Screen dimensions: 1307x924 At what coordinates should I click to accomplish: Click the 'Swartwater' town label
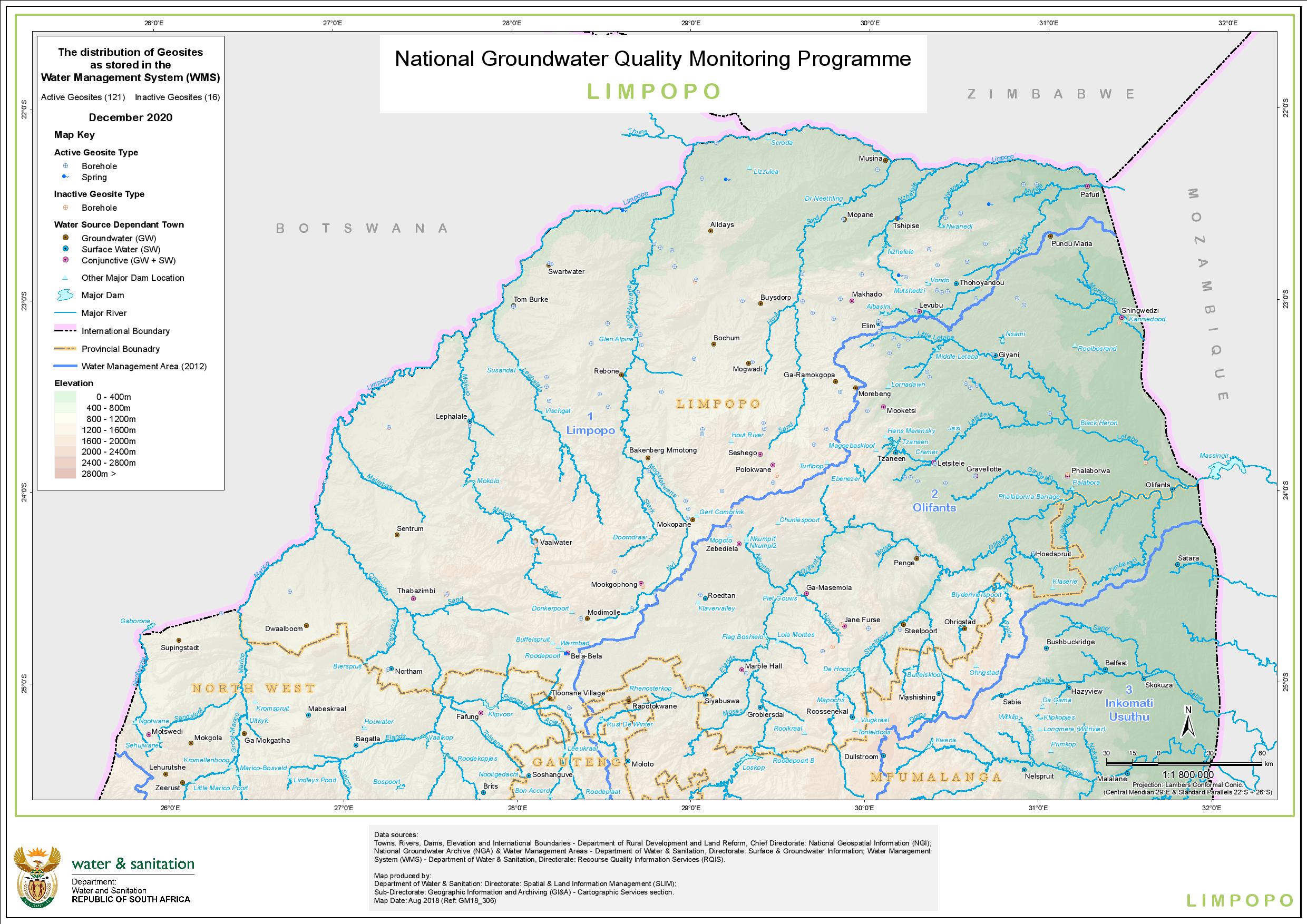click(567, 271)
